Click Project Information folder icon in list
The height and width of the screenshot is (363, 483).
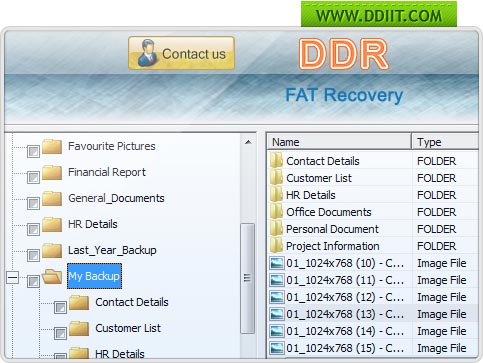tap(277, 246)
